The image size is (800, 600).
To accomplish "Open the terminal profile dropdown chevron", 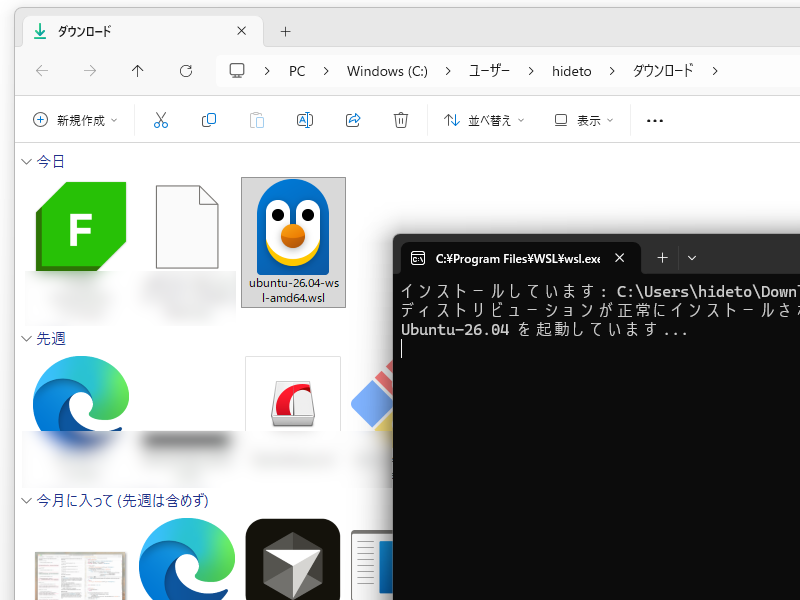I will pos(692,258).
